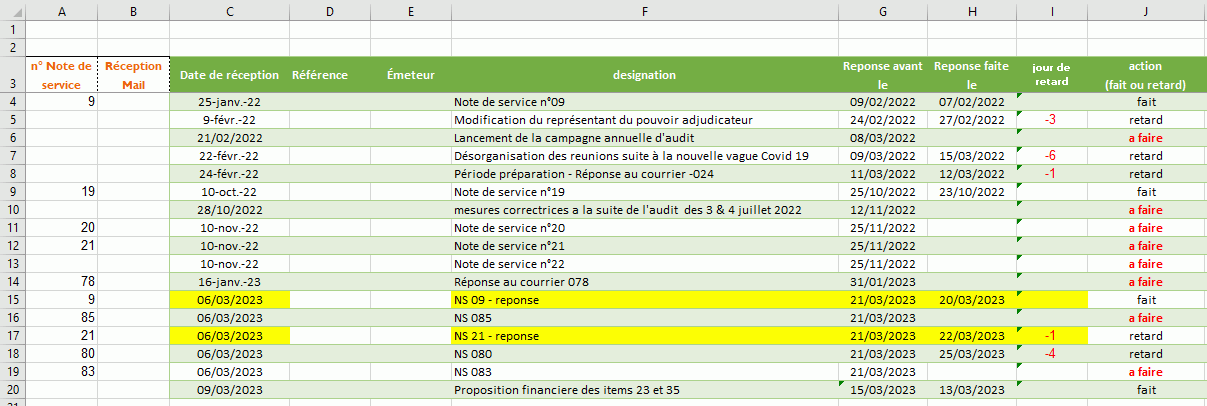Click the 'Émeteur' header cell
The height and width of the screenshot is (406, 1207).
[411, 75]
